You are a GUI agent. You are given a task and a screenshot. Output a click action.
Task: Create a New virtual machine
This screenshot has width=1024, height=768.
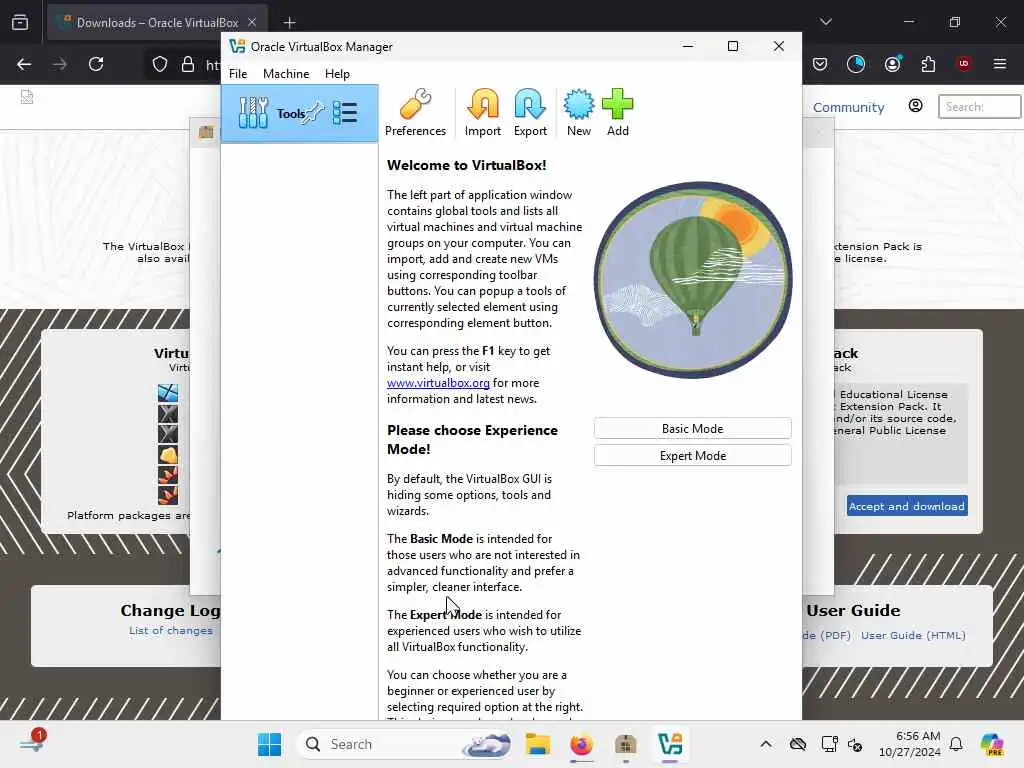(x=579, y=112)
